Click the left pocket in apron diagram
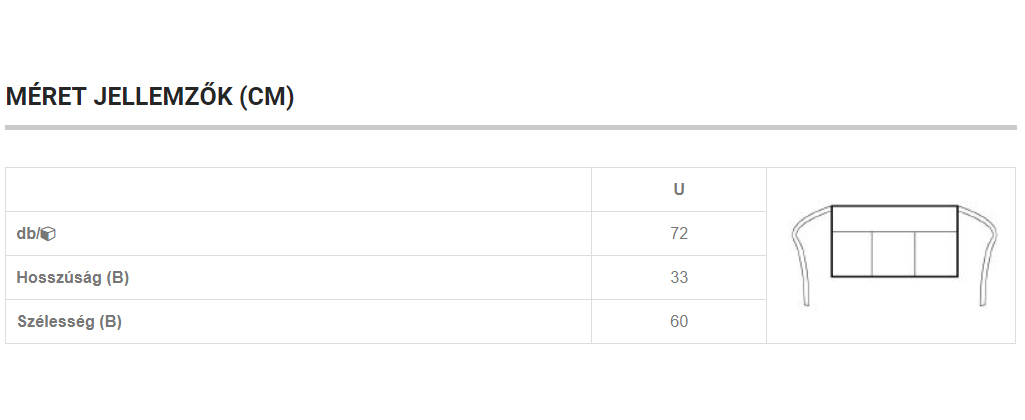Viewport: 1025px width, 420px height. [x=852, y=253]
